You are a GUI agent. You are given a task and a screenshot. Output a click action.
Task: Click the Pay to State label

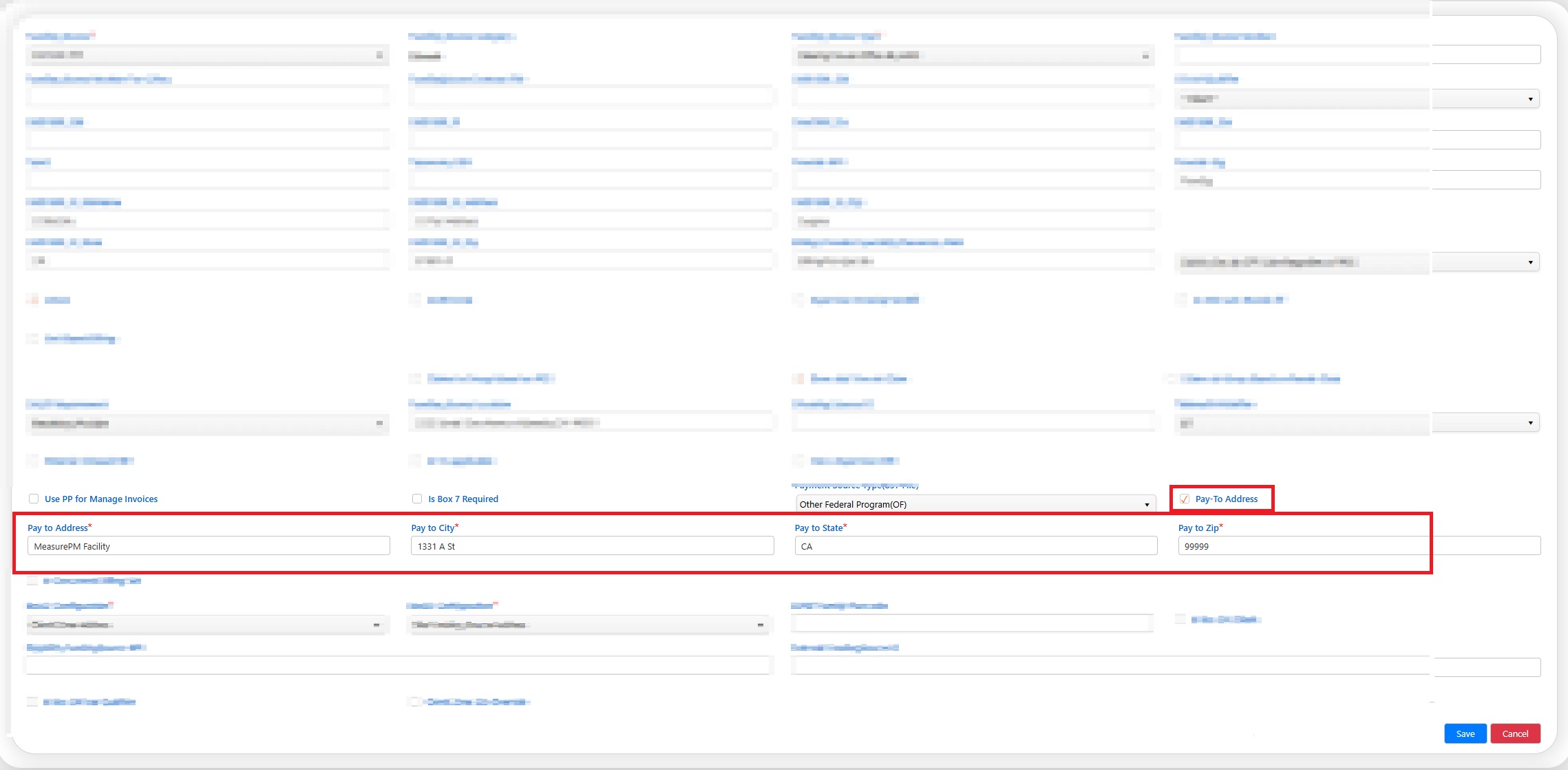point(818,528)
